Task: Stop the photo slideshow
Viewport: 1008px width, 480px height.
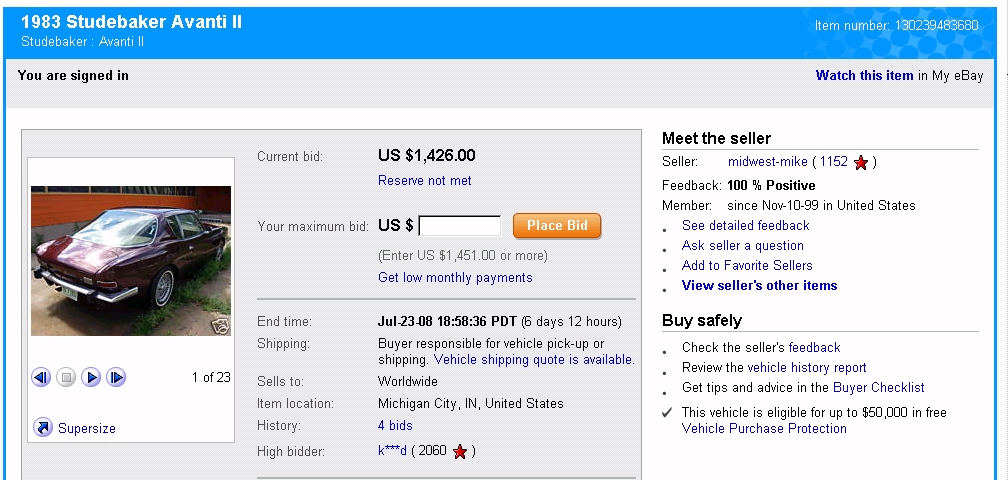Action: coord(66,377)
